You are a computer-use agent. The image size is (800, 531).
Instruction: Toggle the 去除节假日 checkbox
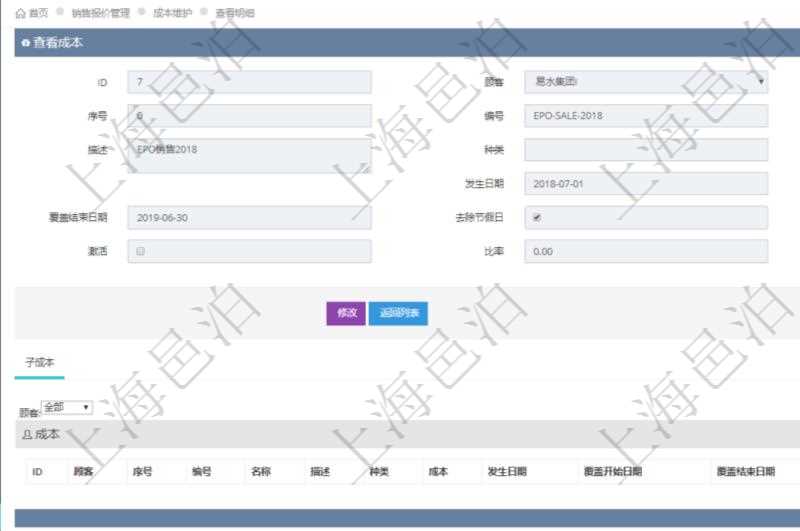click(537, 218)
